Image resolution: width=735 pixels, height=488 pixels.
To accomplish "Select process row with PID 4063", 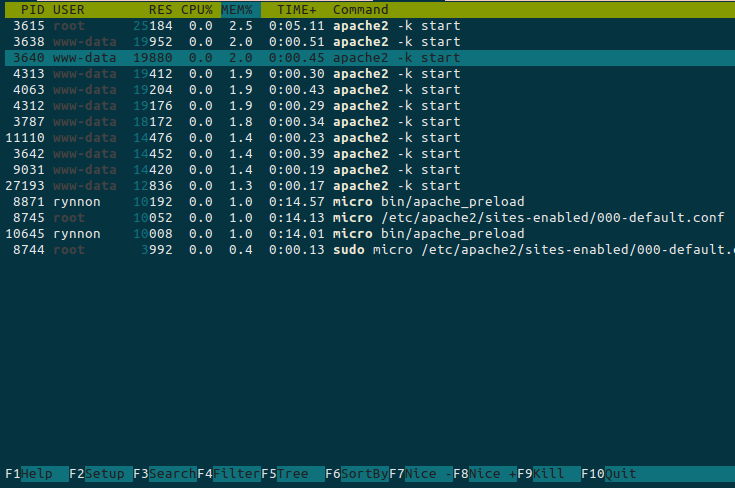I will 370,90.
